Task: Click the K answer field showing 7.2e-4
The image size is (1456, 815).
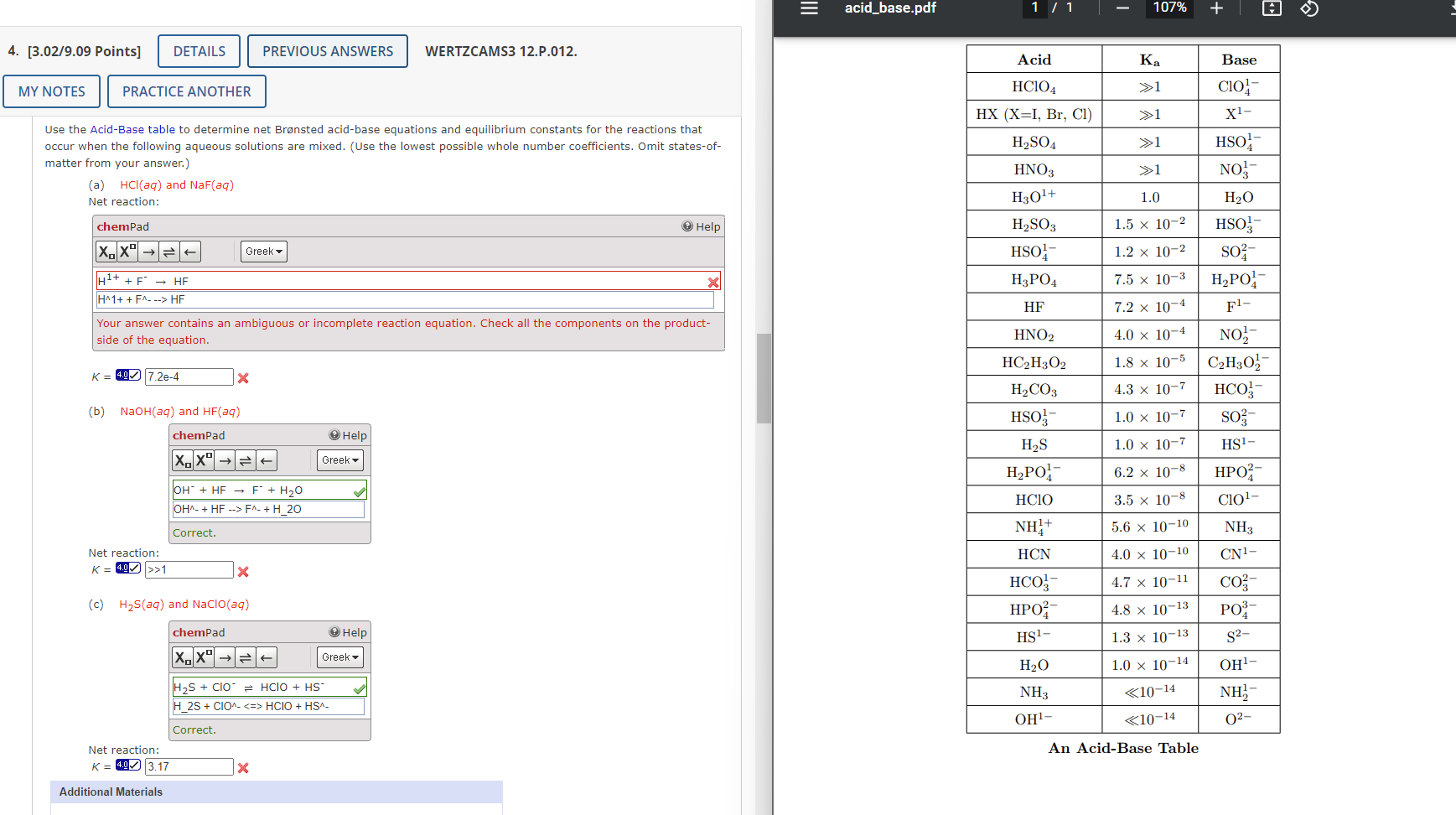Action: point(189,376)
